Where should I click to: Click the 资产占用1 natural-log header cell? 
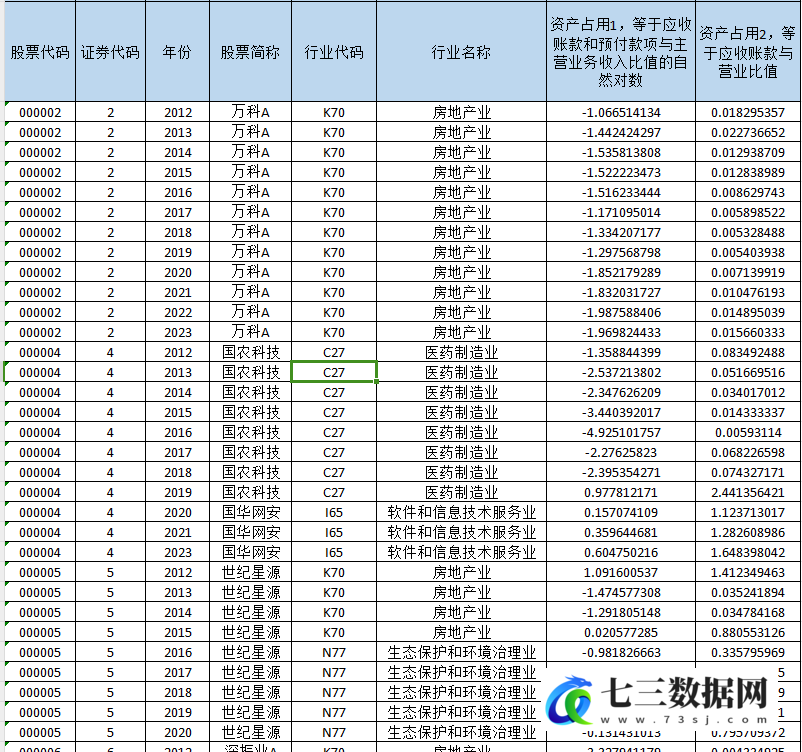(x=621, y=52)
